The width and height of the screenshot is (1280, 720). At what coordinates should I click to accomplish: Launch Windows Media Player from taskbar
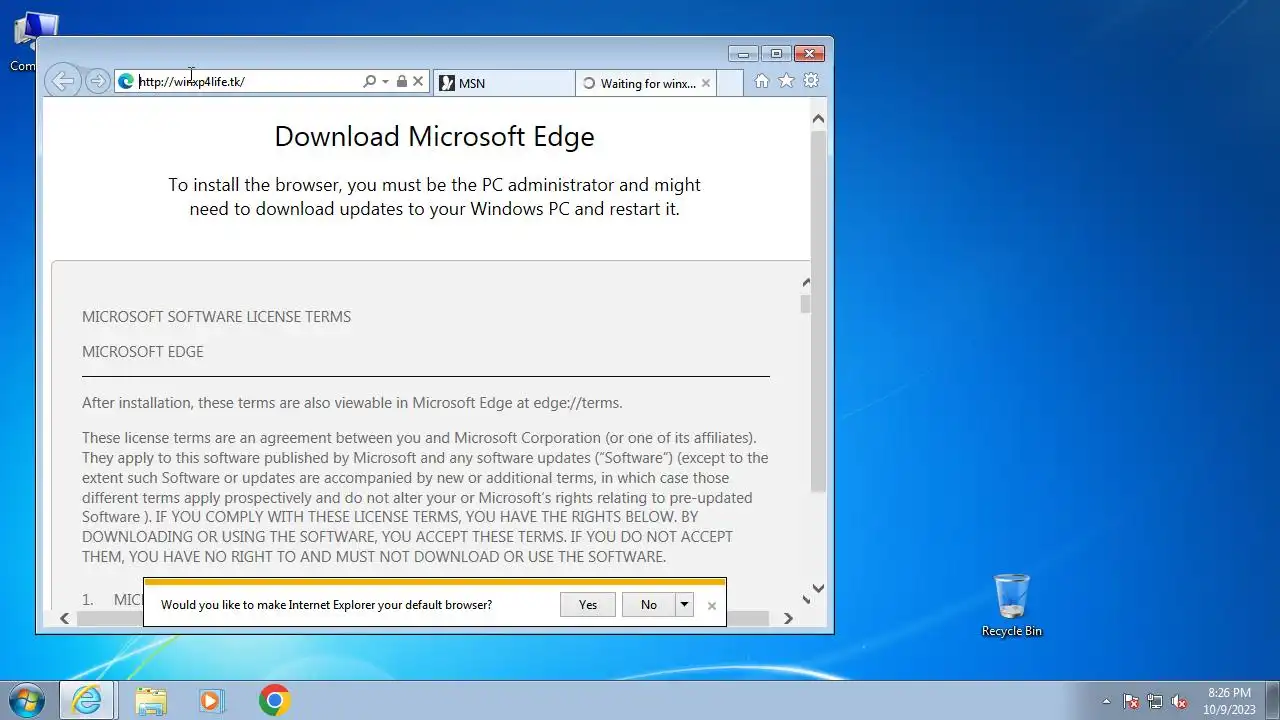pyautogui.click(x=211, y=700)
